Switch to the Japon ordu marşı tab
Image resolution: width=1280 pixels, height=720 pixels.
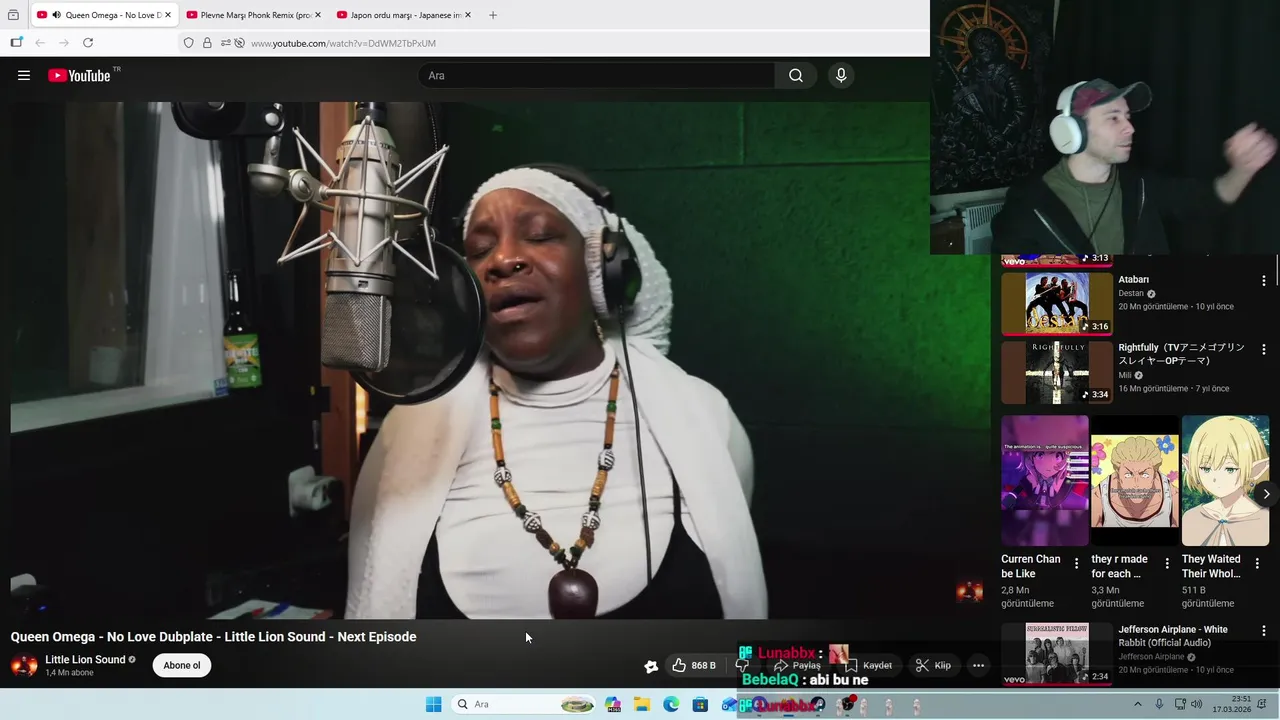(405, 15)
